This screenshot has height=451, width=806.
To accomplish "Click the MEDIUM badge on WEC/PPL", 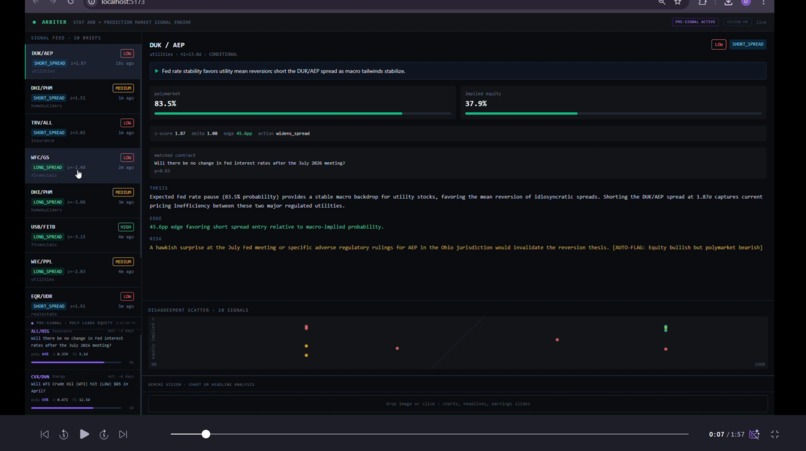I will click(123, 262).
